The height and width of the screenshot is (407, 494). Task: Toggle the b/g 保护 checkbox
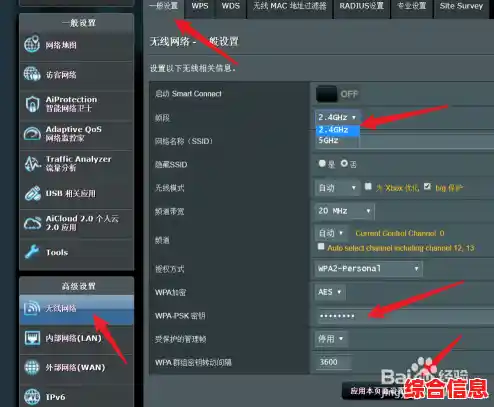[x=427, y=186]
